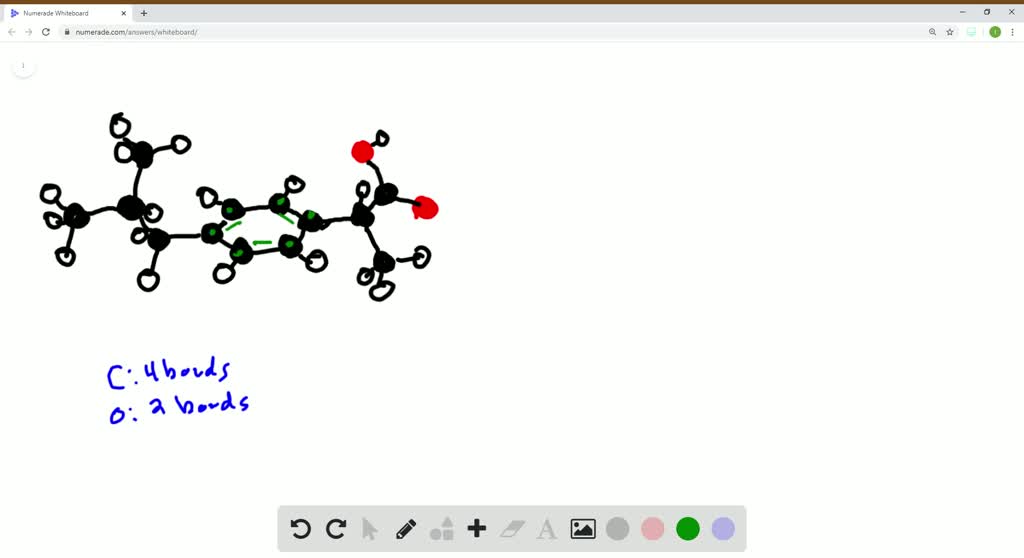Minimize the browser window
The width and height of the screenshot is (1024, 558).
coord(962,12)
